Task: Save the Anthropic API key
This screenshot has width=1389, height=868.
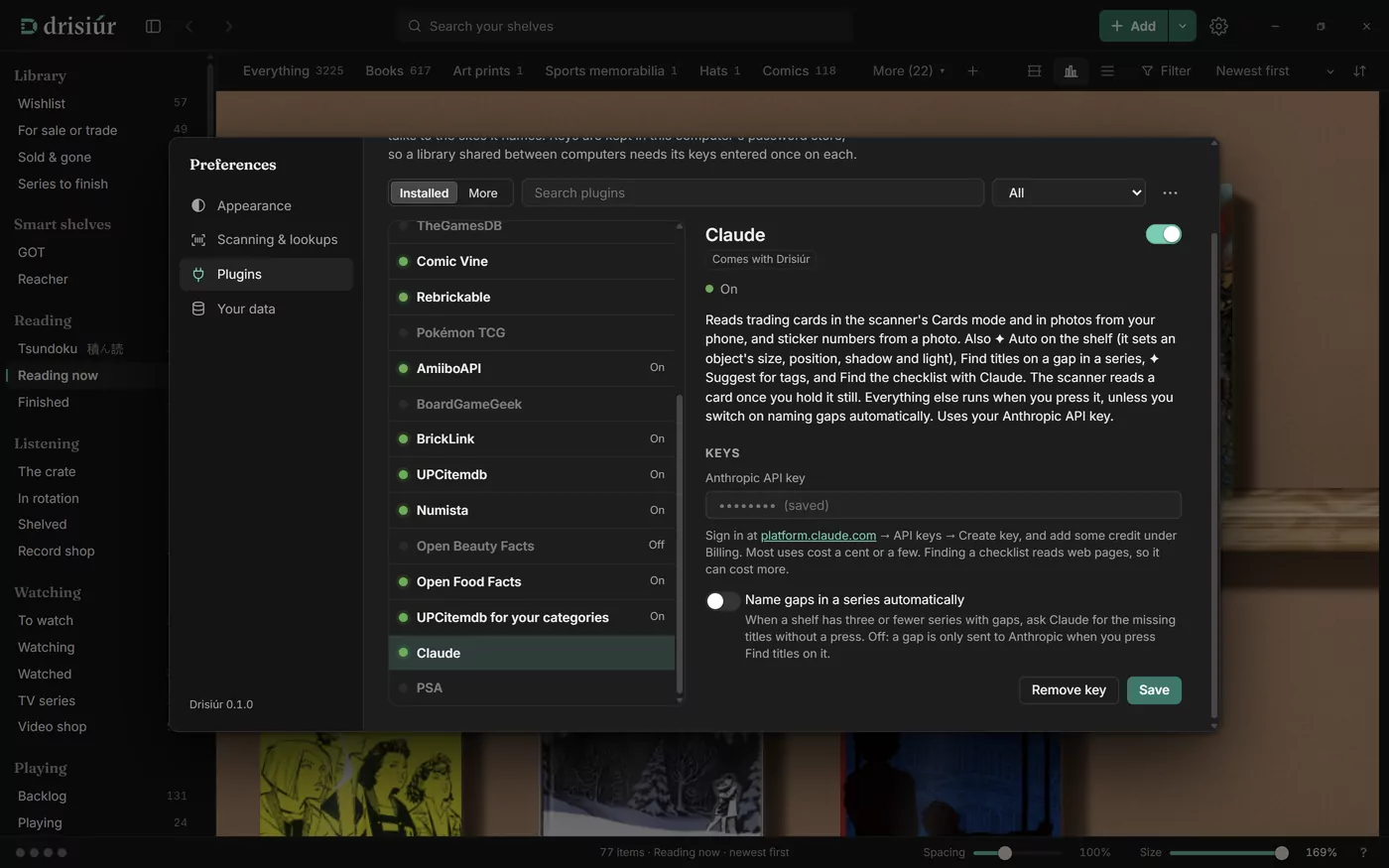Action: point(1154,690)
